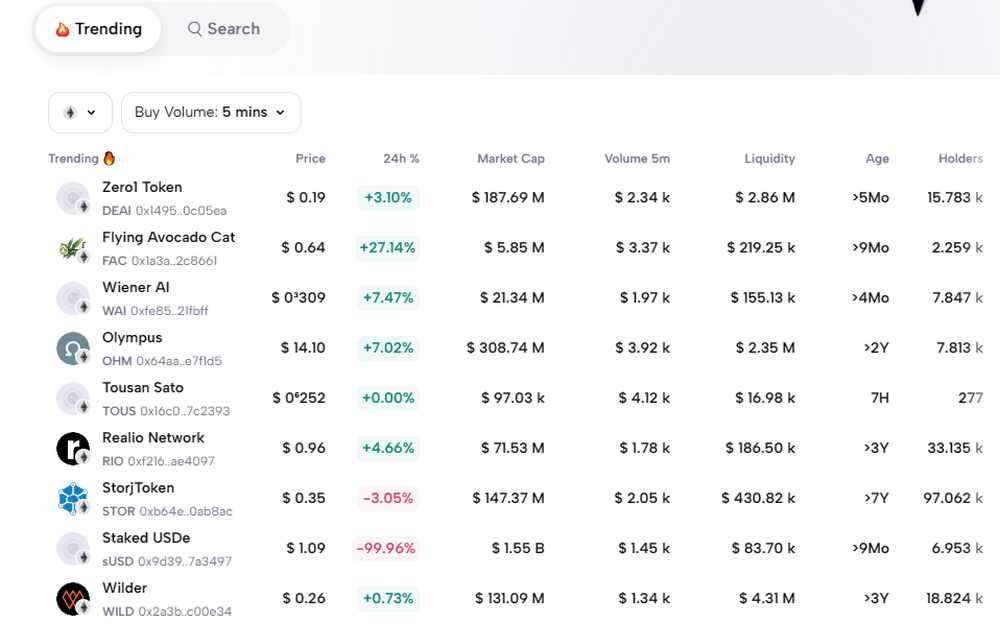This screenshot has width=1000, height=625.
Task: Click the 97.062 k holders value
Action: tap(953, 498)
